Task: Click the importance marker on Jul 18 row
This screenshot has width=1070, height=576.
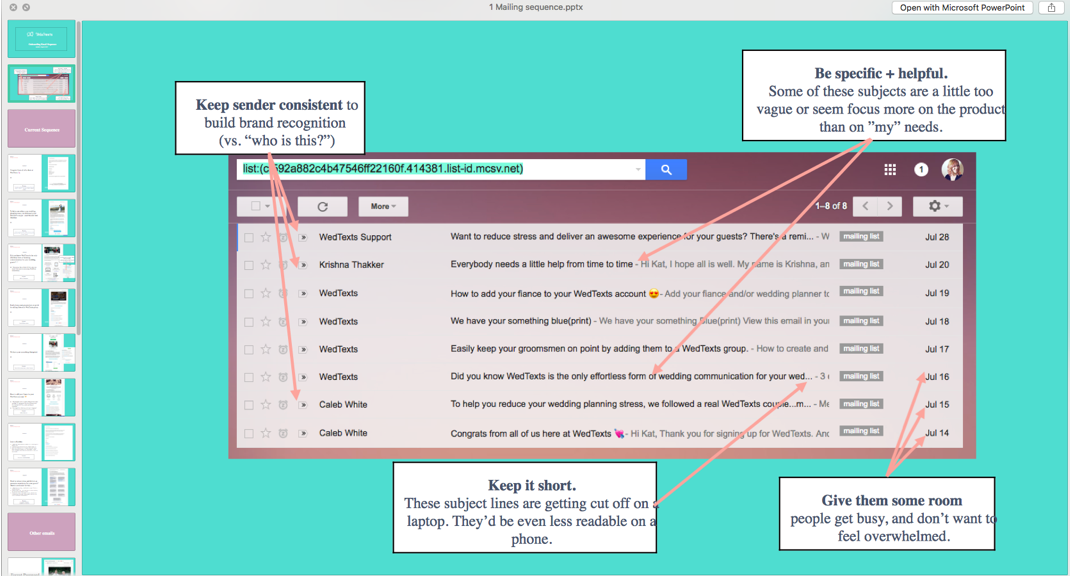Action: pyautogui.click(x=302, y=321)
